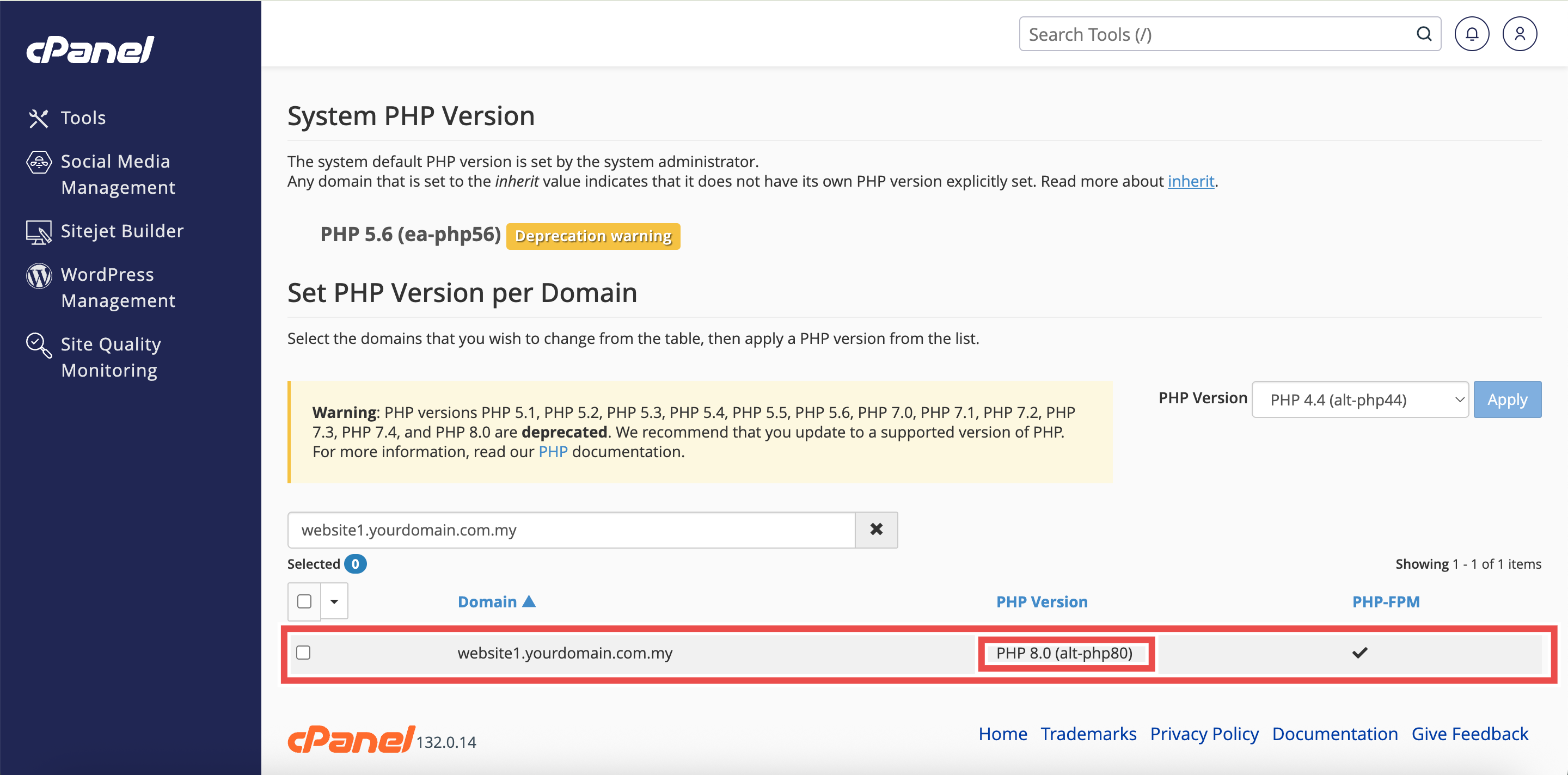
Task: Check the website1.yourdomain.com.my row checkbox
Action: (303, 652)
